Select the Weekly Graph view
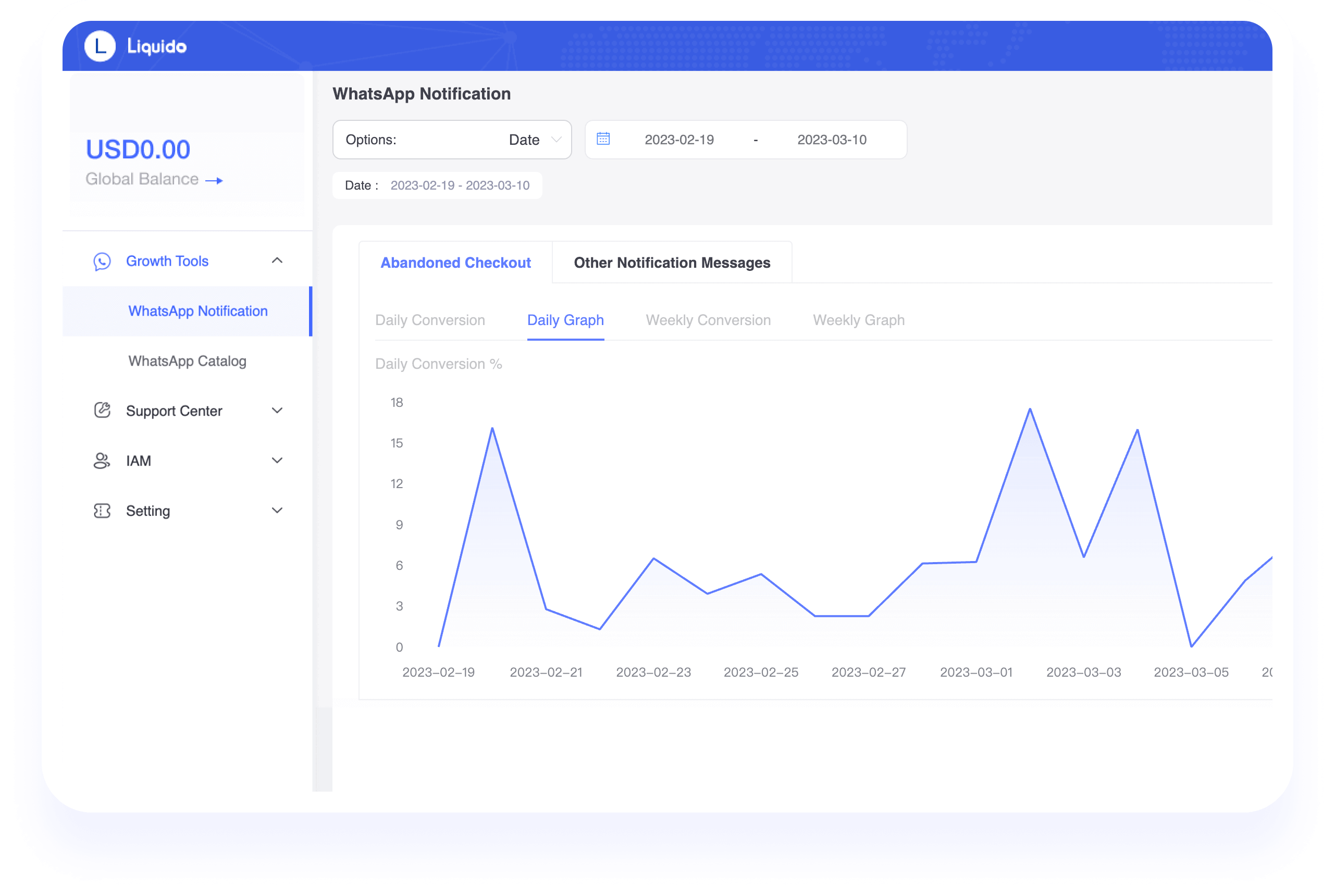Image resolution: width=1335 pixels, height=896 pixels. click(858, 320)
